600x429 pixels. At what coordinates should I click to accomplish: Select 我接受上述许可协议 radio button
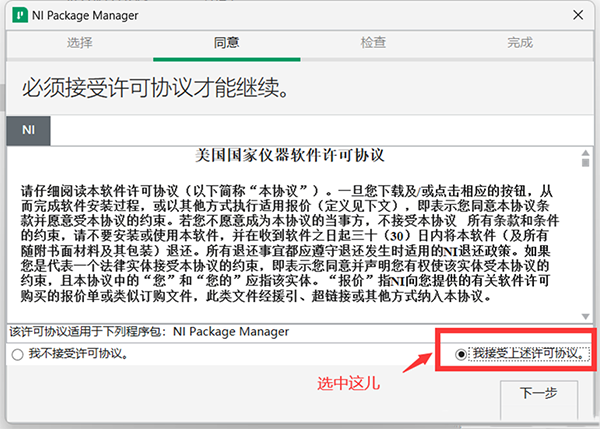(461, 354)
